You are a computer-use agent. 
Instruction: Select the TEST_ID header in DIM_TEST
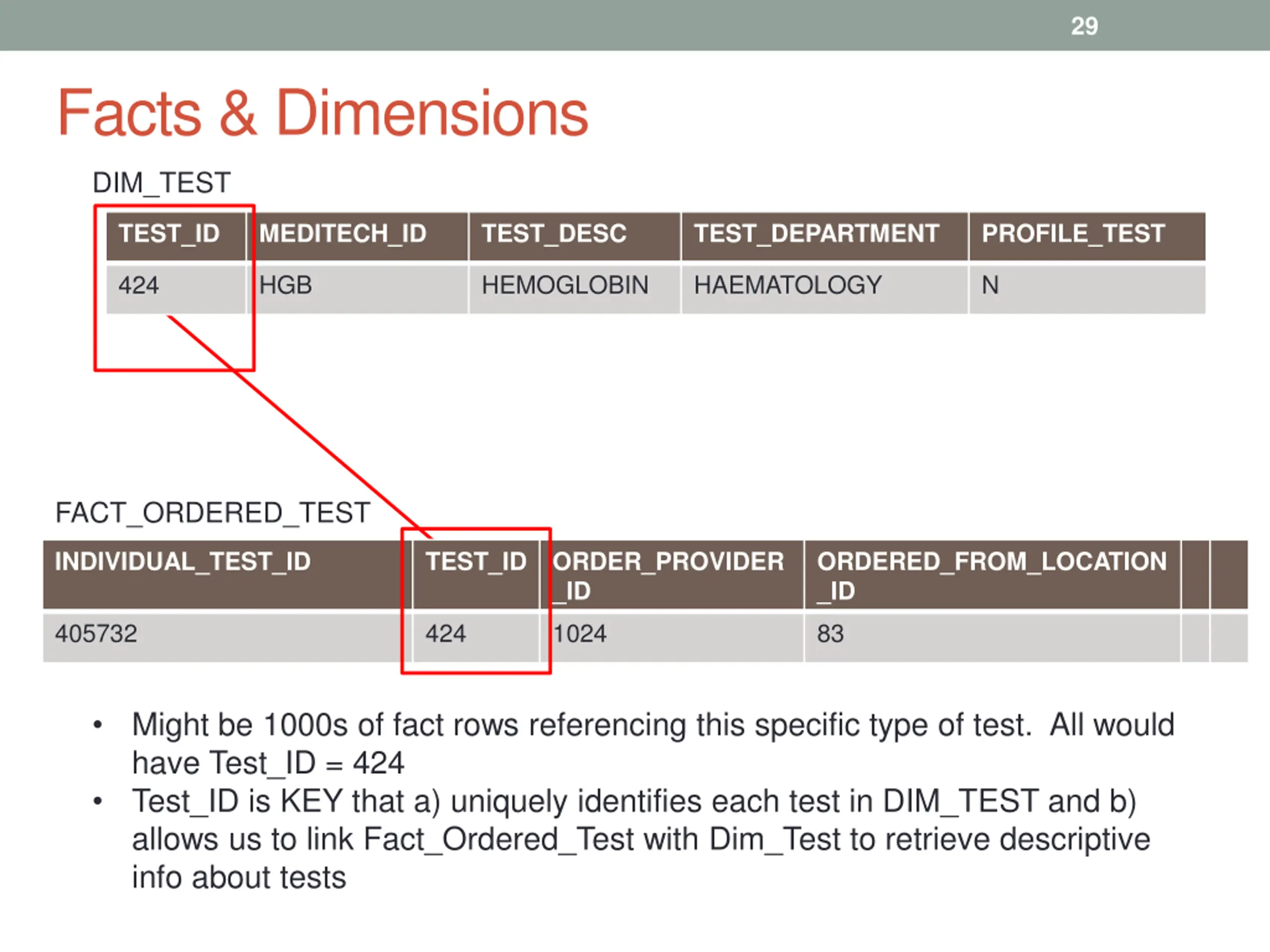click(x=176, y=236)
